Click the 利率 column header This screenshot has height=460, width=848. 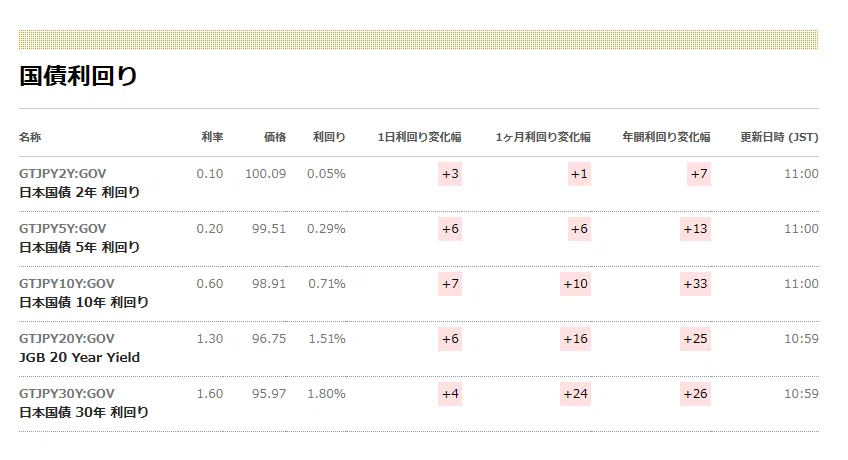pos(212,137)
